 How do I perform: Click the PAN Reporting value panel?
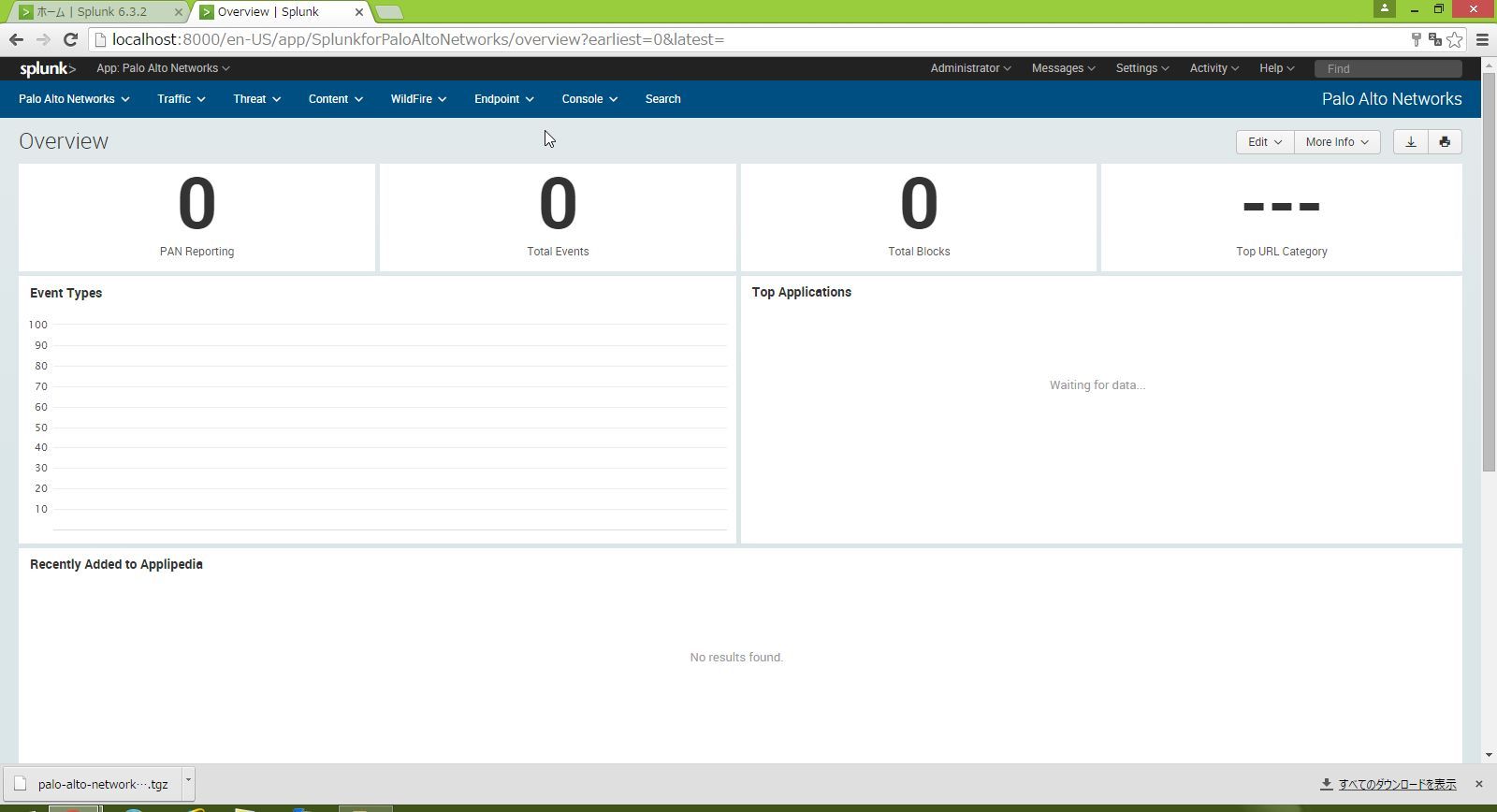pyautogui.click(x=196, y=218)
